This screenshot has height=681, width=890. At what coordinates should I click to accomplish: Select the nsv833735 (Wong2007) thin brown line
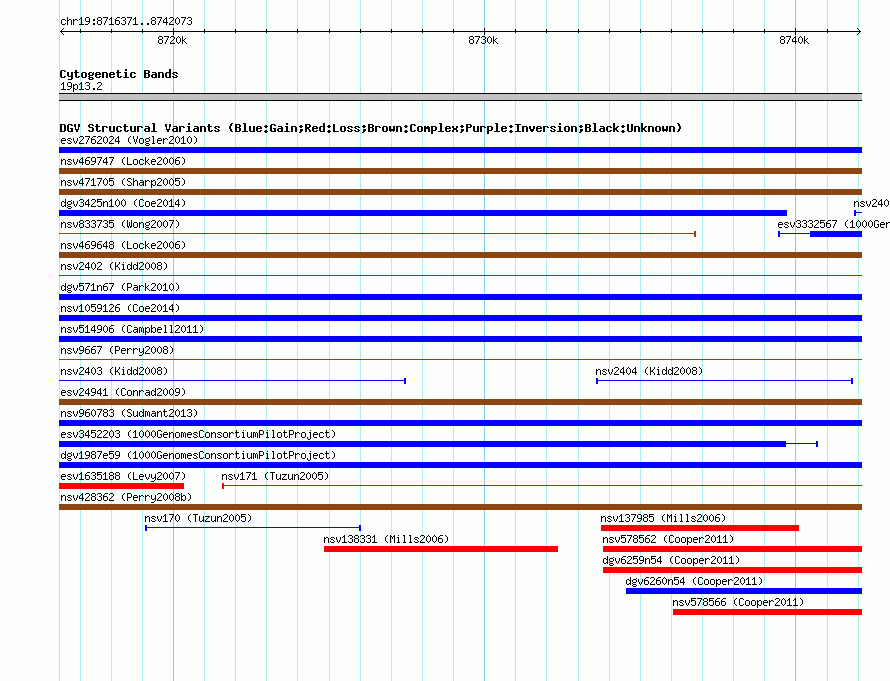pos(377,234)
